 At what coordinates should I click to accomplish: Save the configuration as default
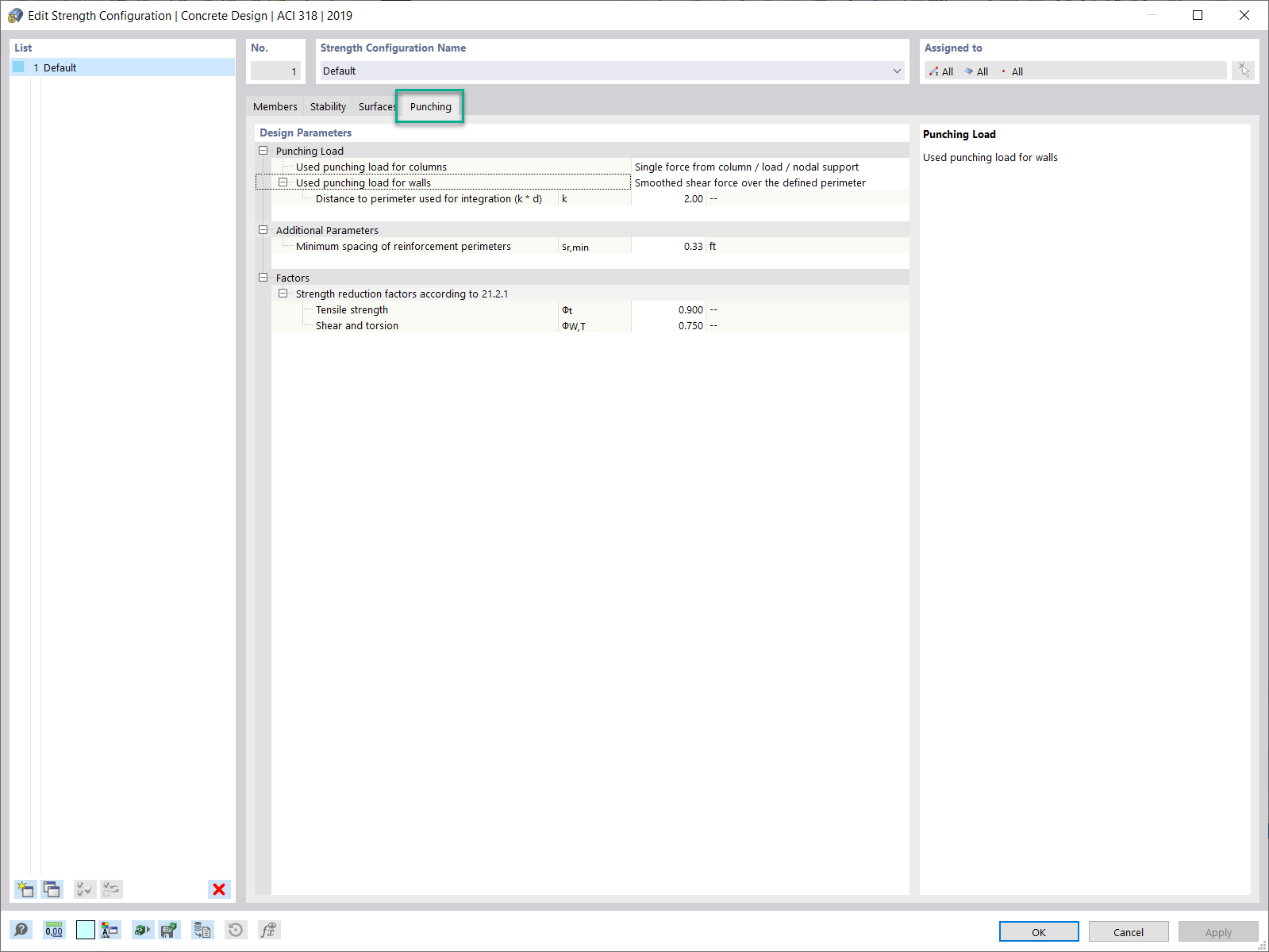click(169, 930)
